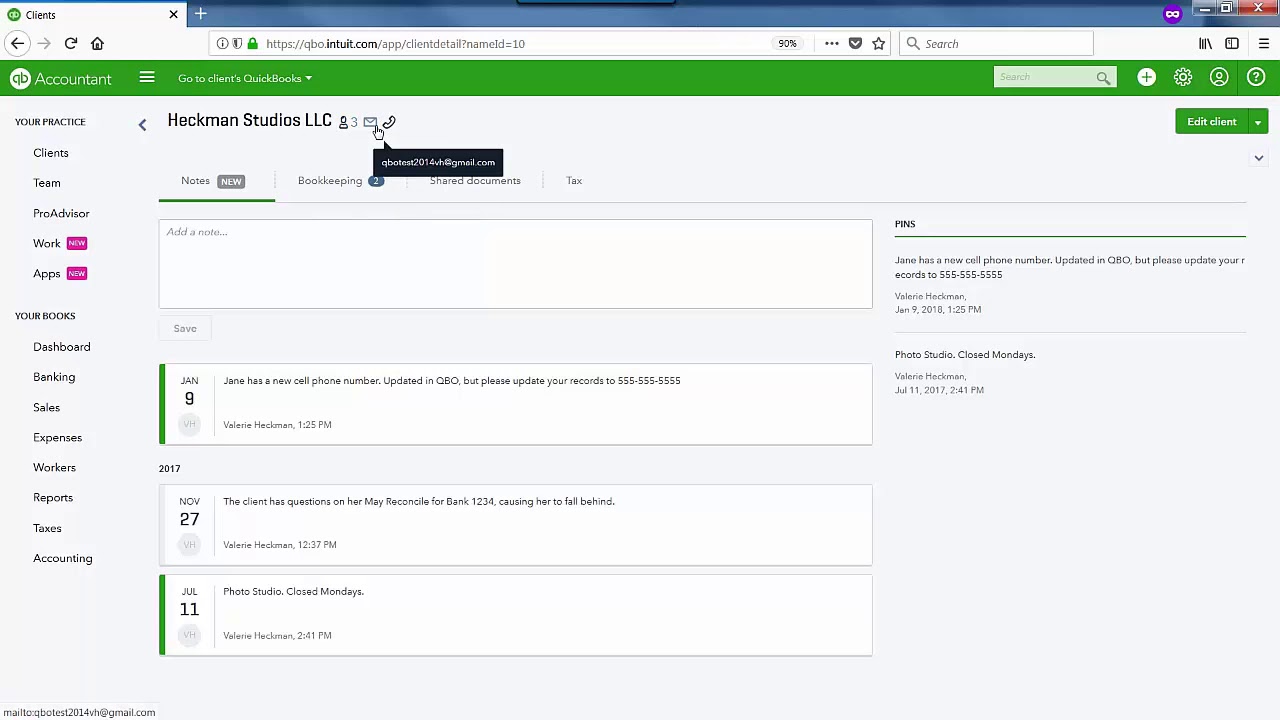Screen dimensions: 1280x720
Task: Click the QuickBooks Accountant logo
Action: click(61, 79)
